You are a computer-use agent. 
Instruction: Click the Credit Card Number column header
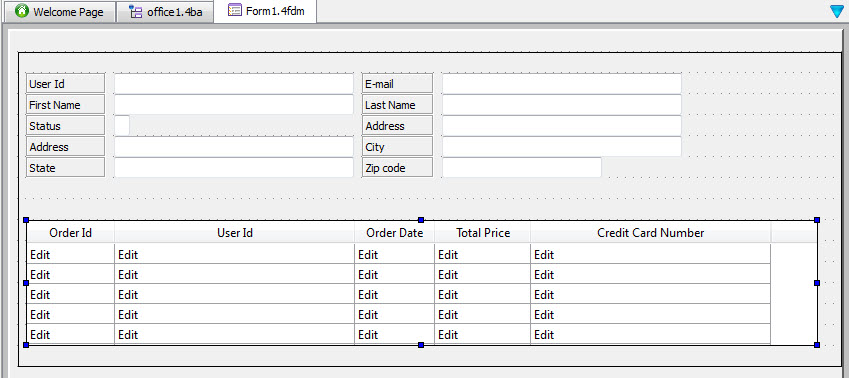click(651, 233)
